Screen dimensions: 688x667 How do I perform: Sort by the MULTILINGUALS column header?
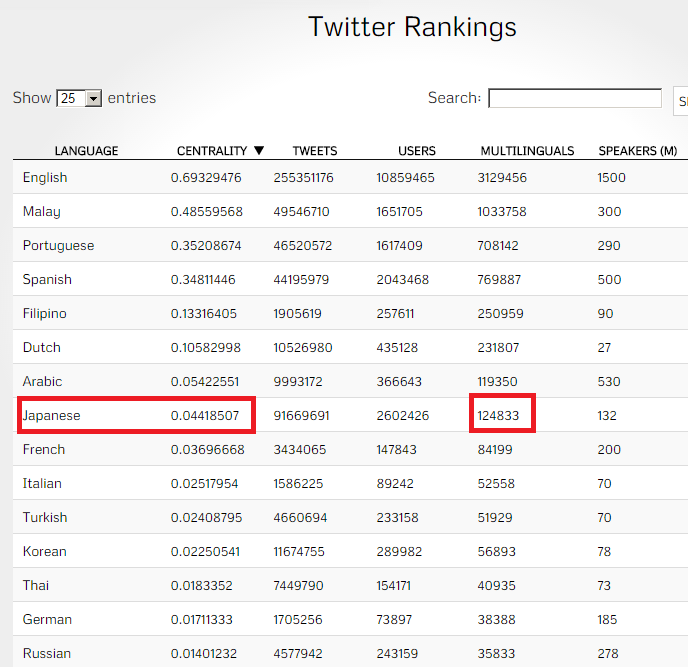(527, 151)
